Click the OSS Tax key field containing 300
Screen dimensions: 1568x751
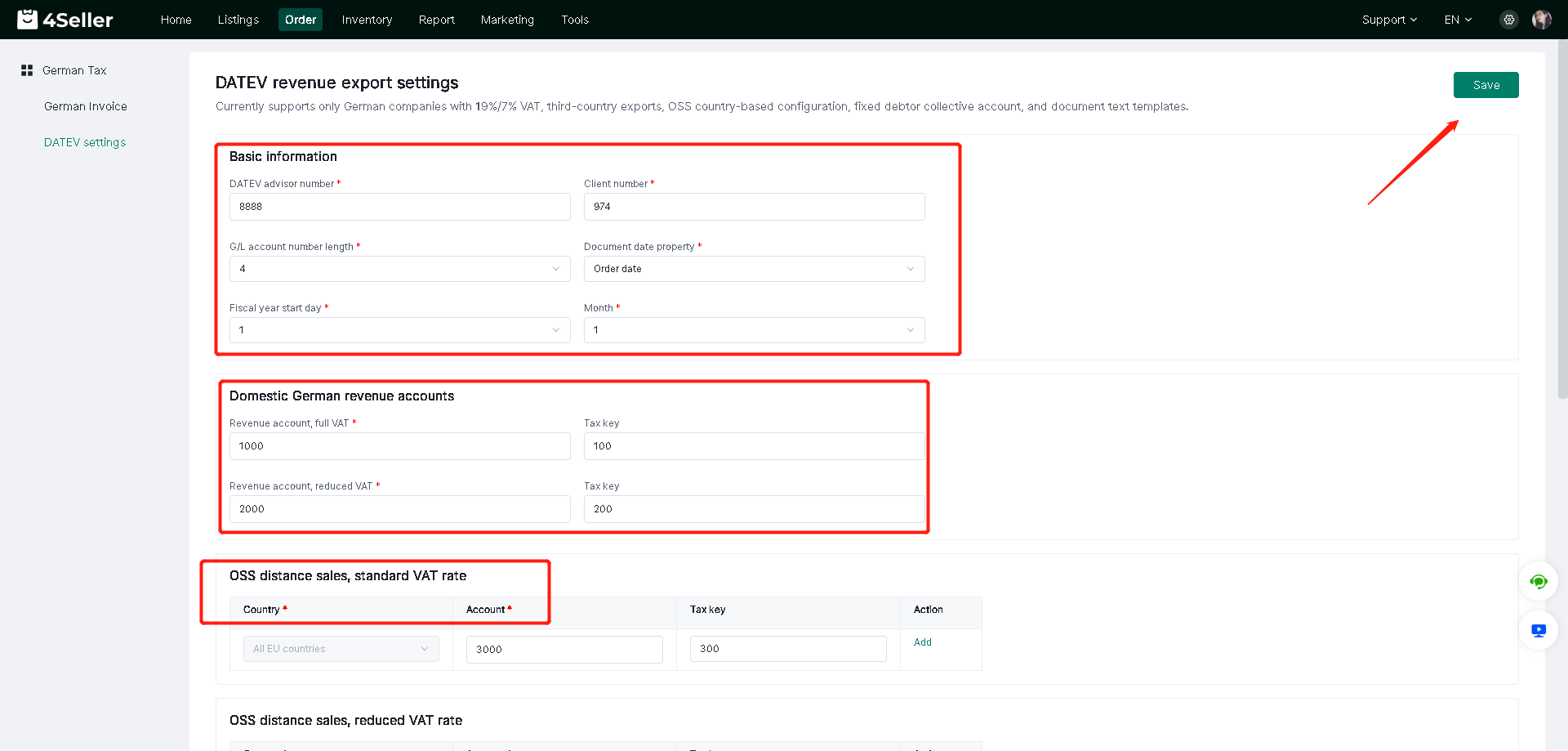[788, 649]
